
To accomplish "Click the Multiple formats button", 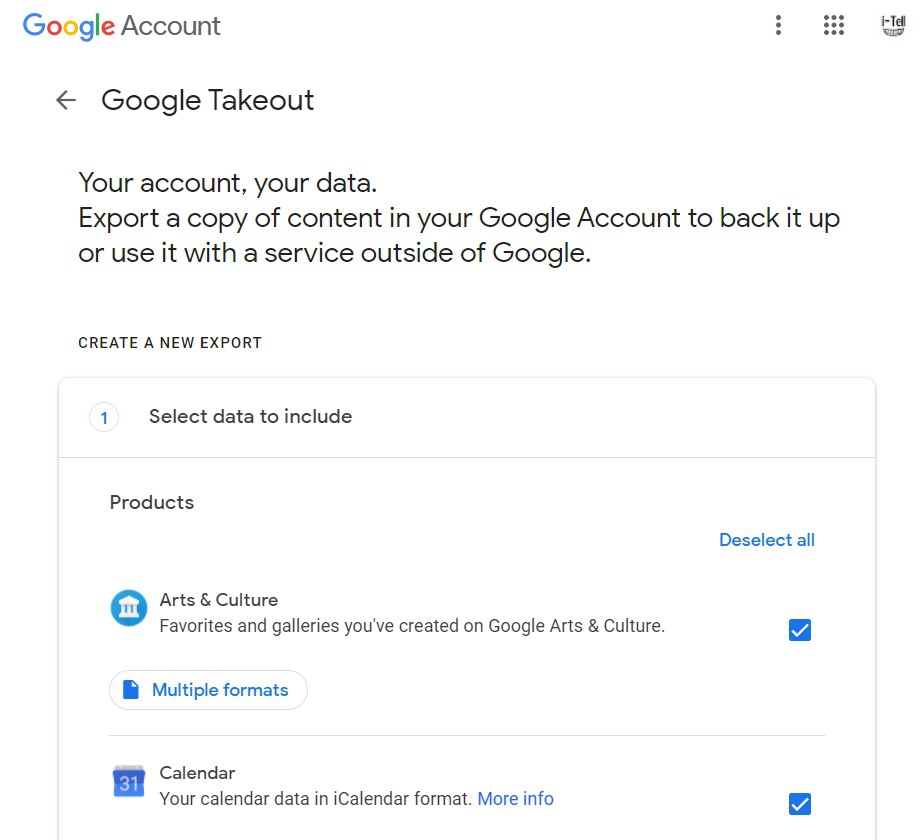I will (208, 690).
